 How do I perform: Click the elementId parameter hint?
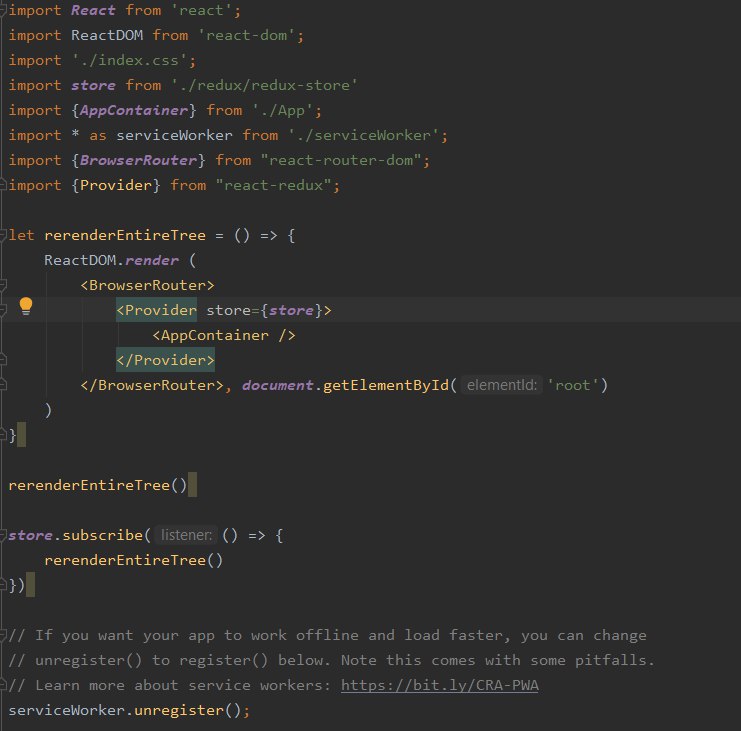point(502,385)
